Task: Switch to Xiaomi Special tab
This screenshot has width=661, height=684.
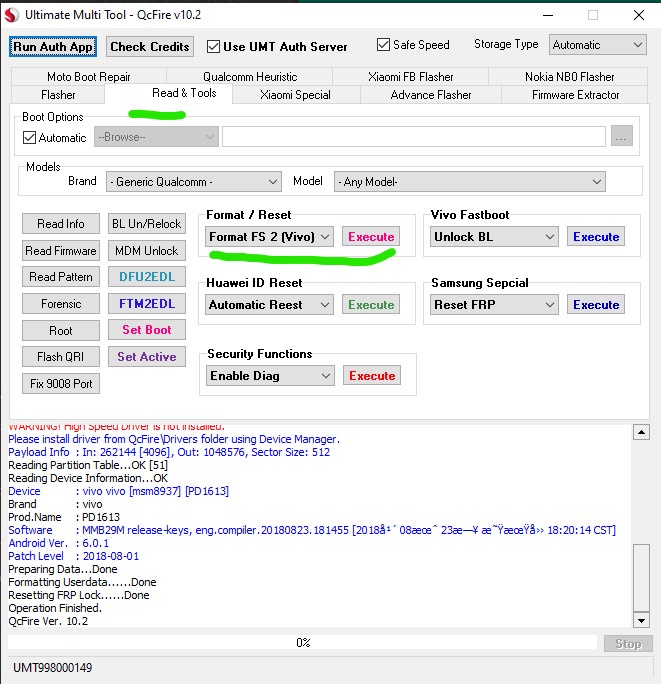Action: [295, 95]
